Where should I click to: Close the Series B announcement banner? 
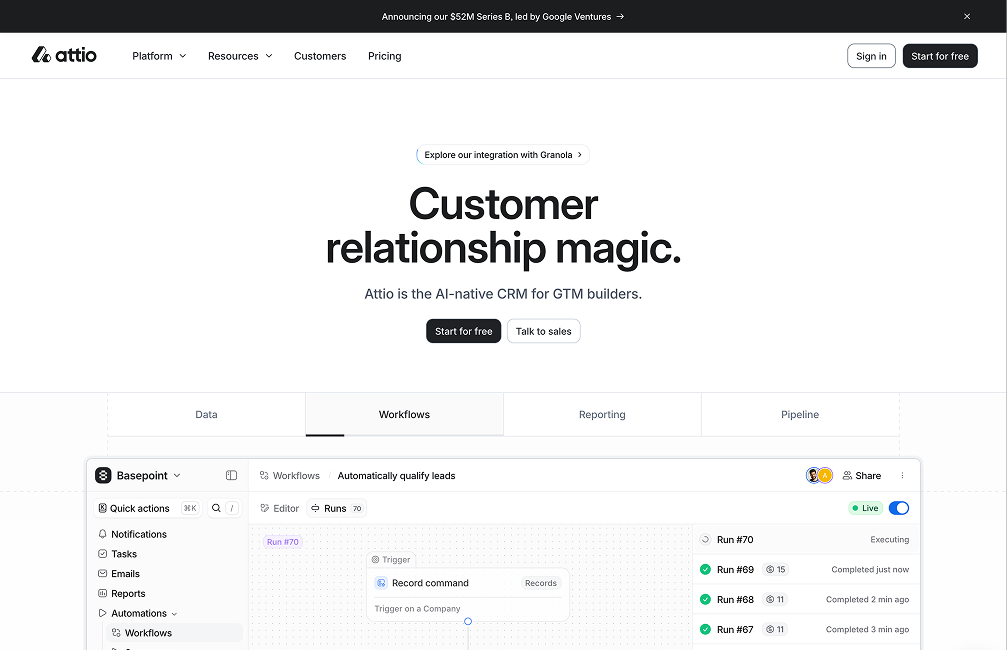click(966, 16)
